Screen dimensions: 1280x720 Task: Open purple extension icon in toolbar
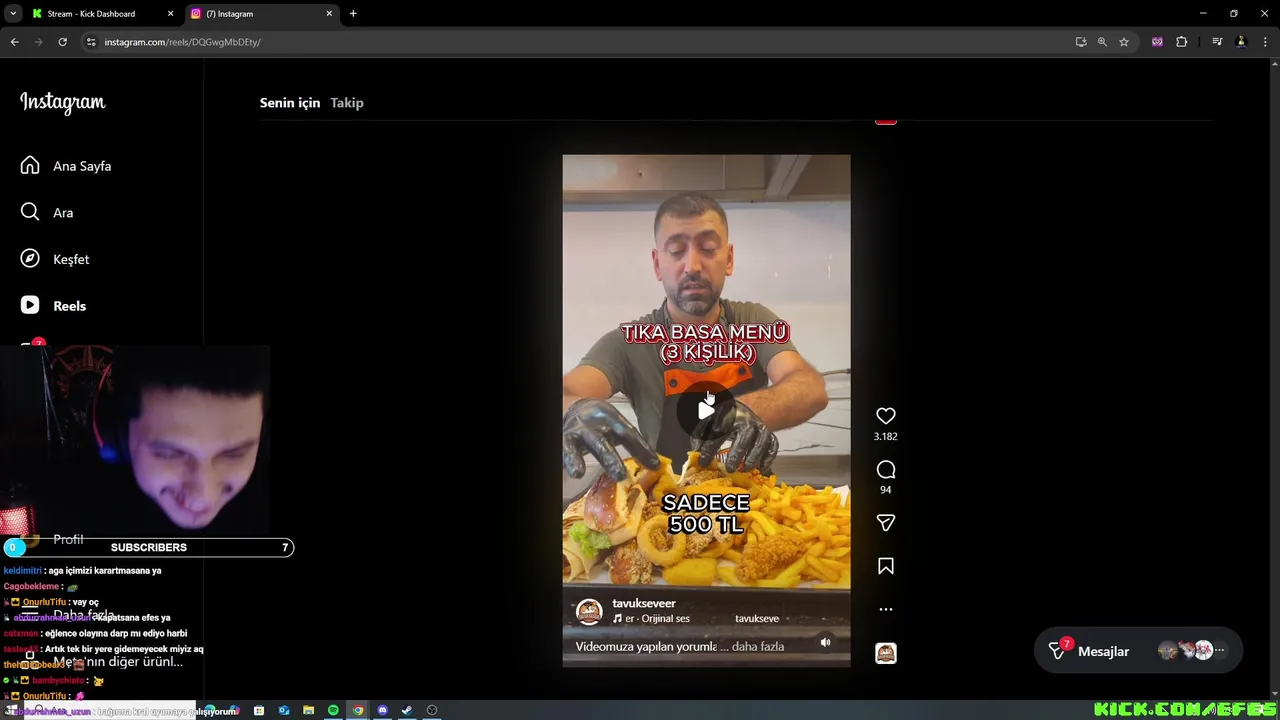(x=1157, y=42)
